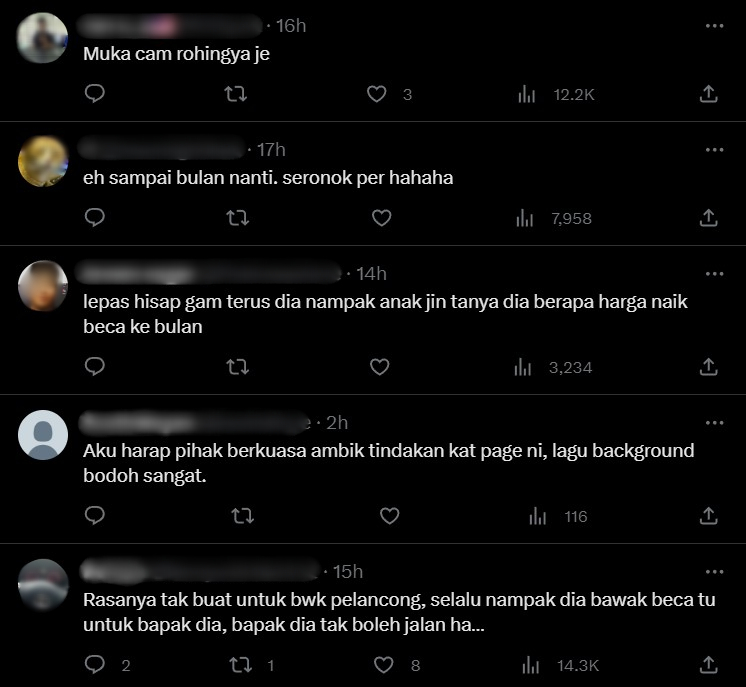
Task: View analytics showing 7,958 views
Action: (x=554, y=218)
